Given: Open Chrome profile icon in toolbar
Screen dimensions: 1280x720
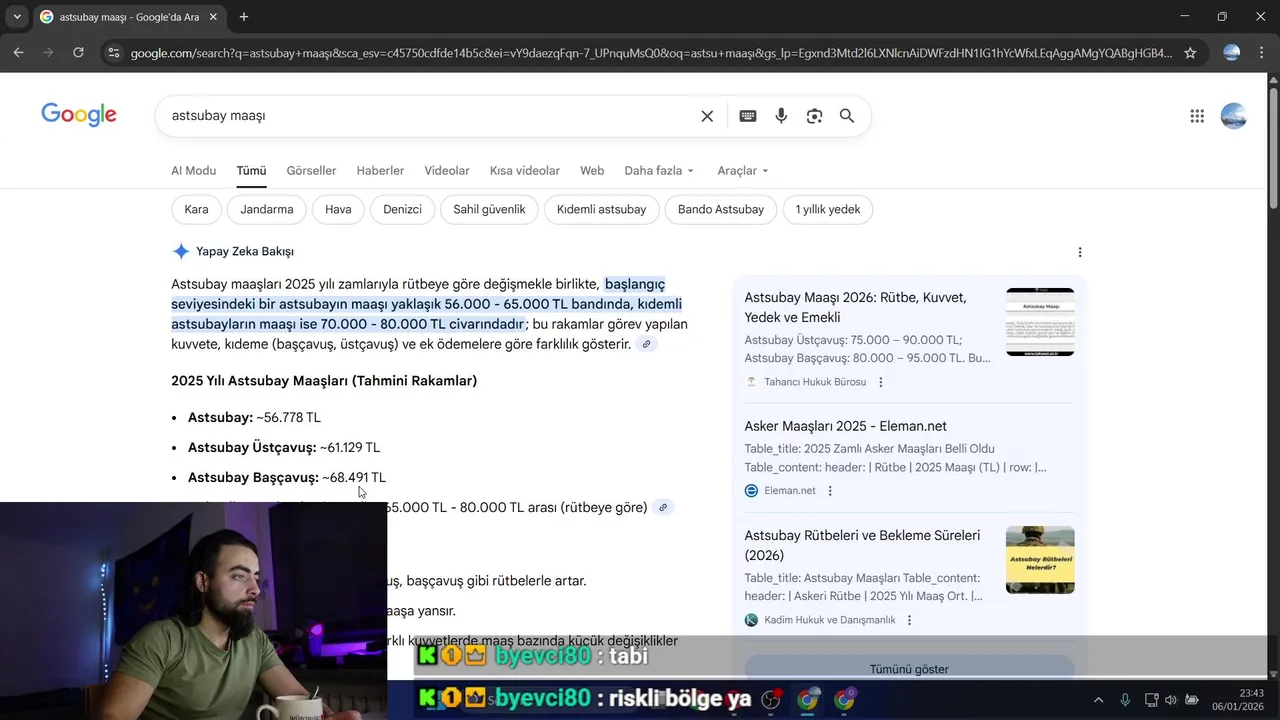Looking at the screenshot, I should point(1232,53).
